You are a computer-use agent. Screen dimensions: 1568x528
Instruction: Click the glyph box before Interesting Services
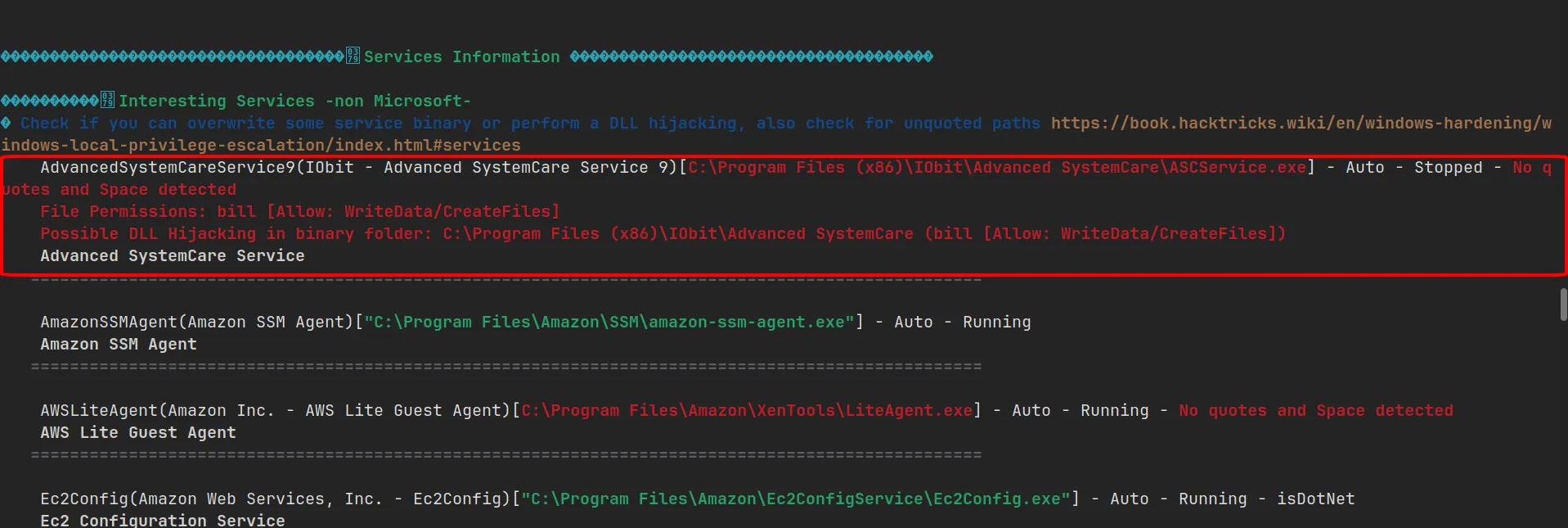point(107,100)
